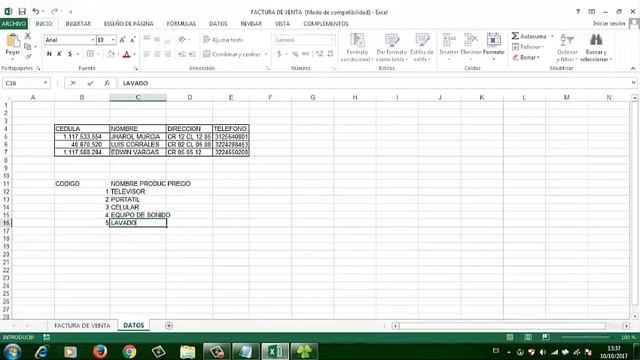Click Iniciar sesión sign-in link

(x=609, y=24)
